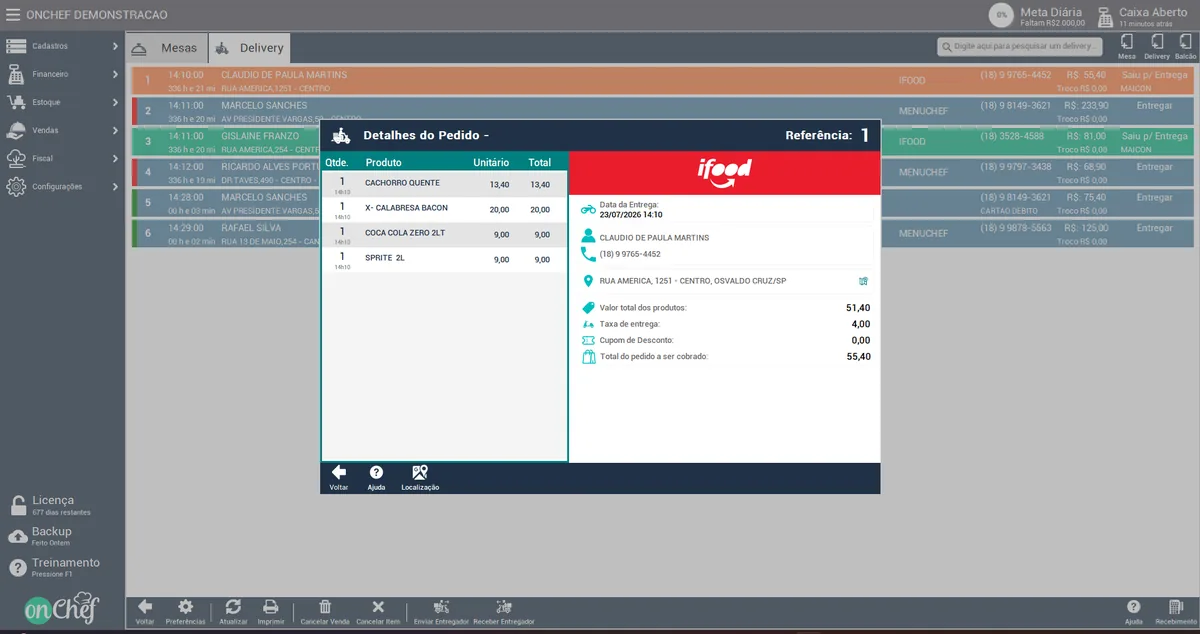Click Cancelar Item X icon
Screen dimensions: 1200x634
click(378, 612)
